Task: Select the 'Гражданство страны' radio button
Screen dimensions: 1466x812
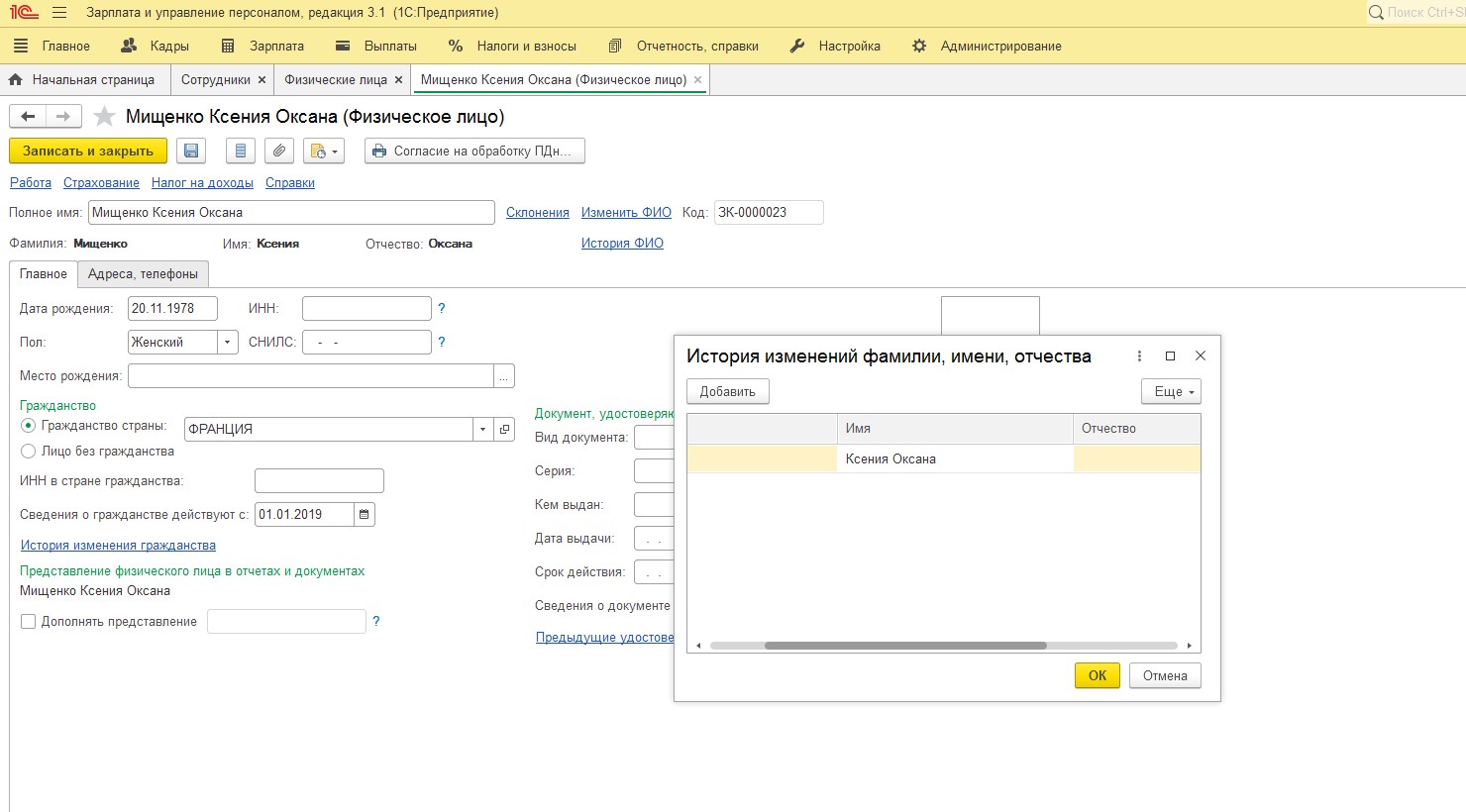Action: [29, 426]
